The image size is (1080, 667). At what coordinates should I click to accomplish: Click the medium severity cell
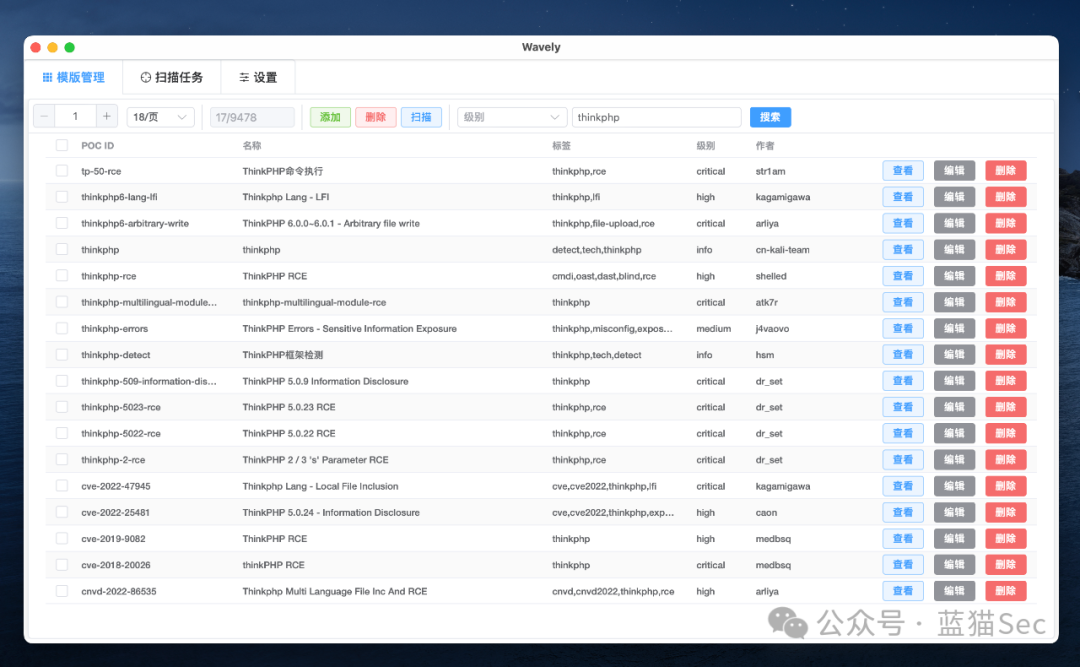point(714,329)
